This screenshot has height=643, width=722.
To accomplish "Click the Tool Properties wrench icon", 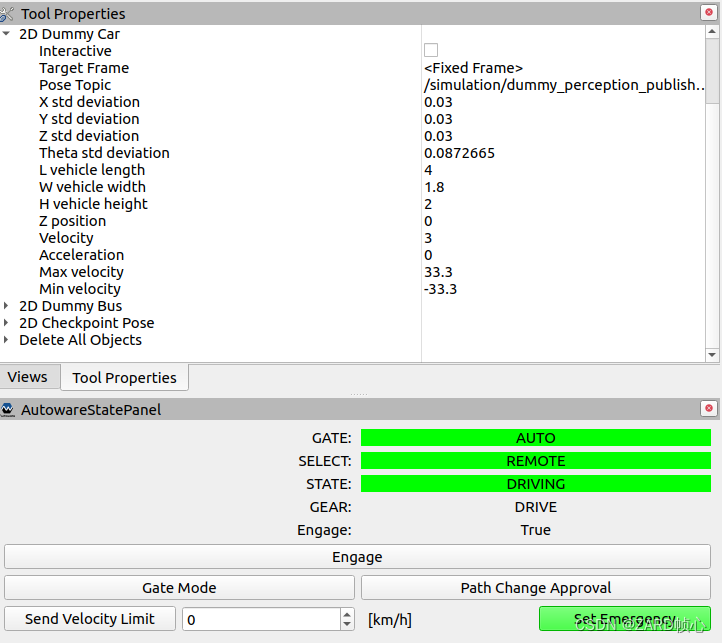I will coord(6,14).
